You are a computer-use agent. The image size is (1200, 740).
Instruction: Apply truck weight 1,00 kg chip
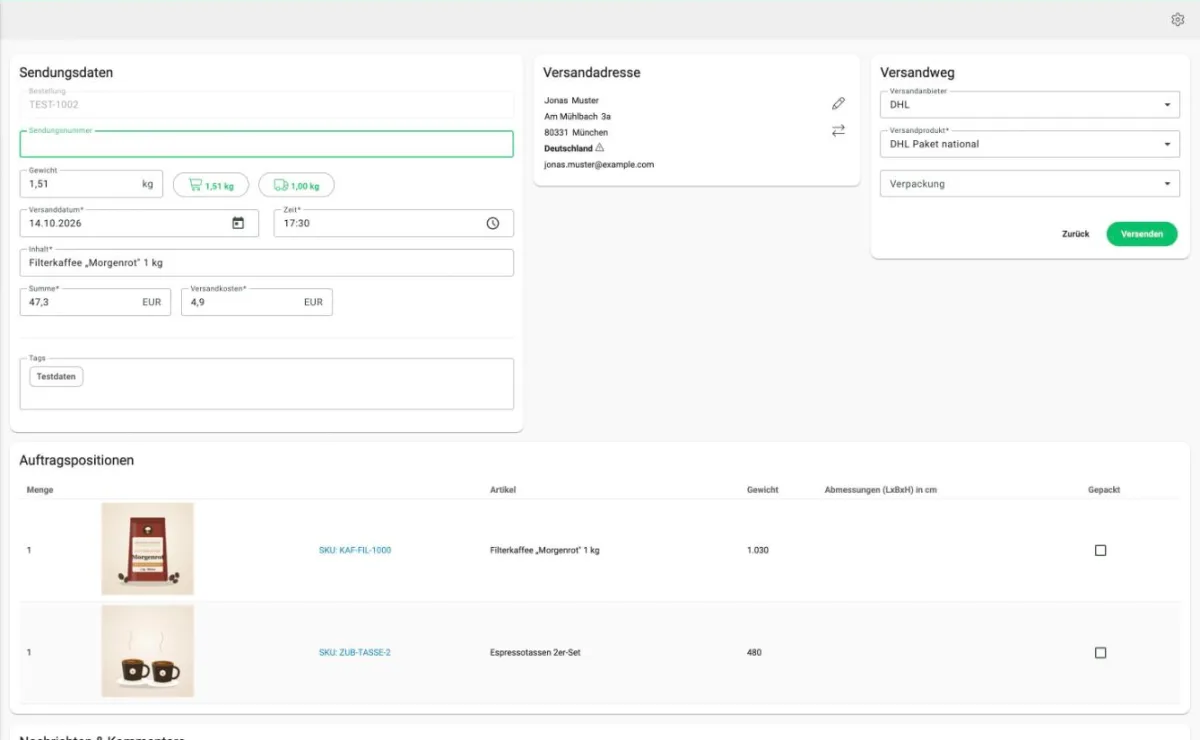[296, 185]
